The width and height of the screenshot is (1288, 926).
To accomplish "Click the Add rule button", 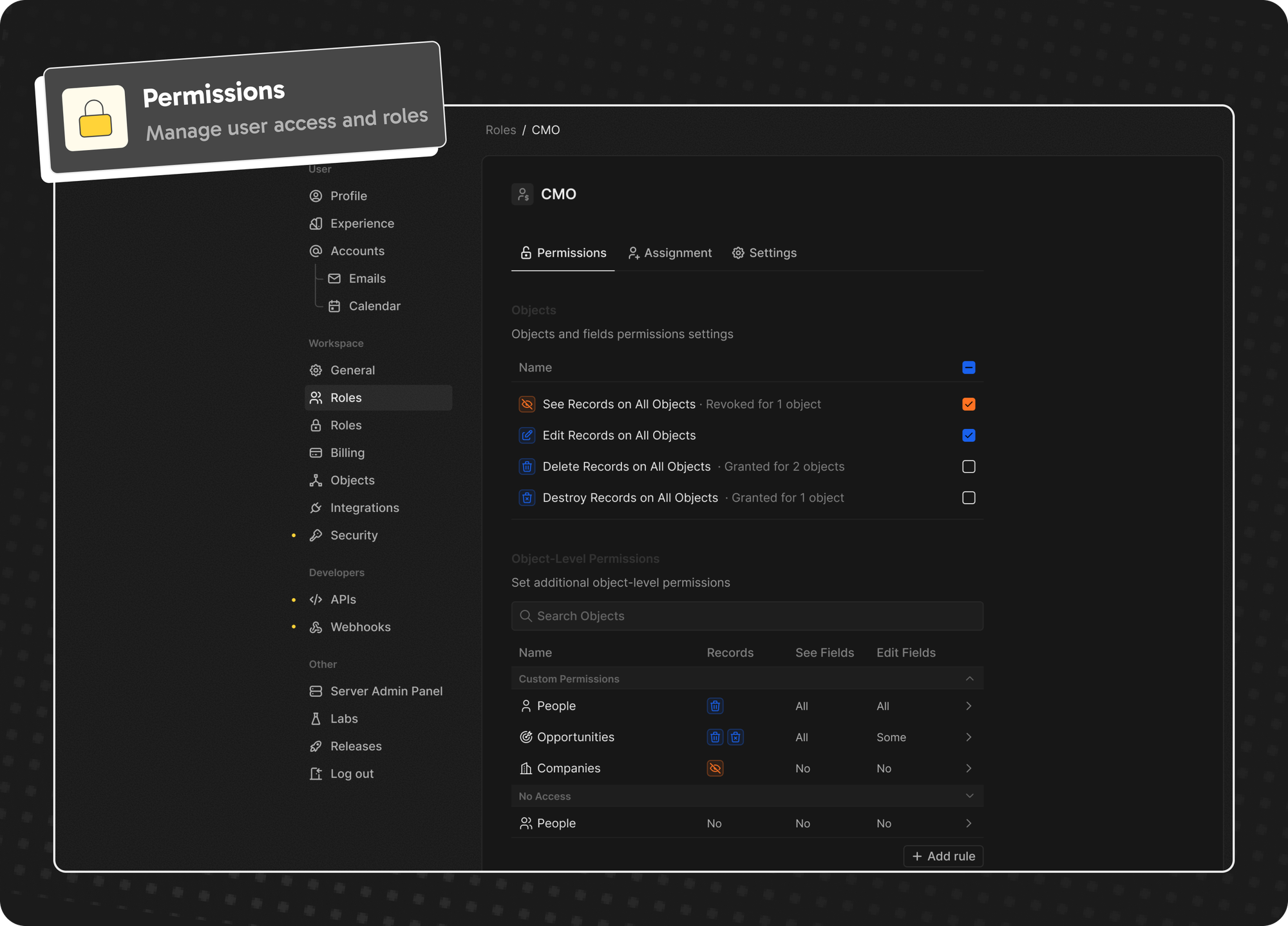I will [943, 856].
